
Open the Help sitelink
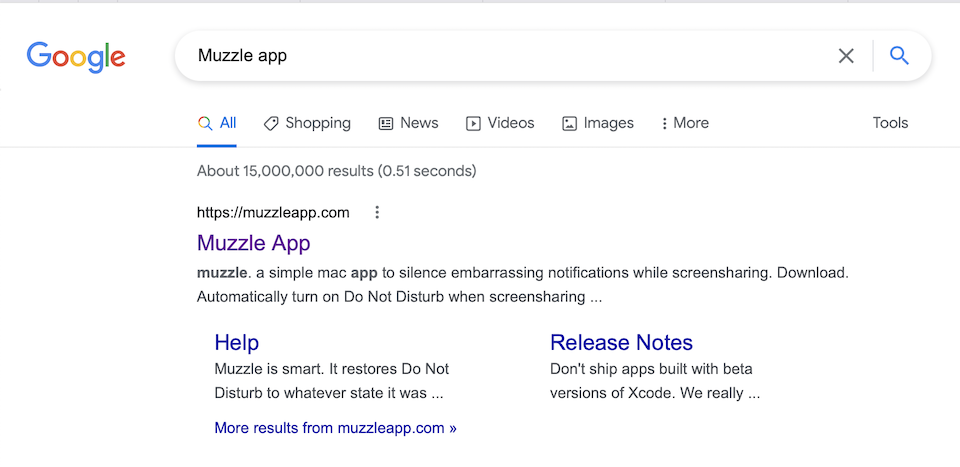237,343
